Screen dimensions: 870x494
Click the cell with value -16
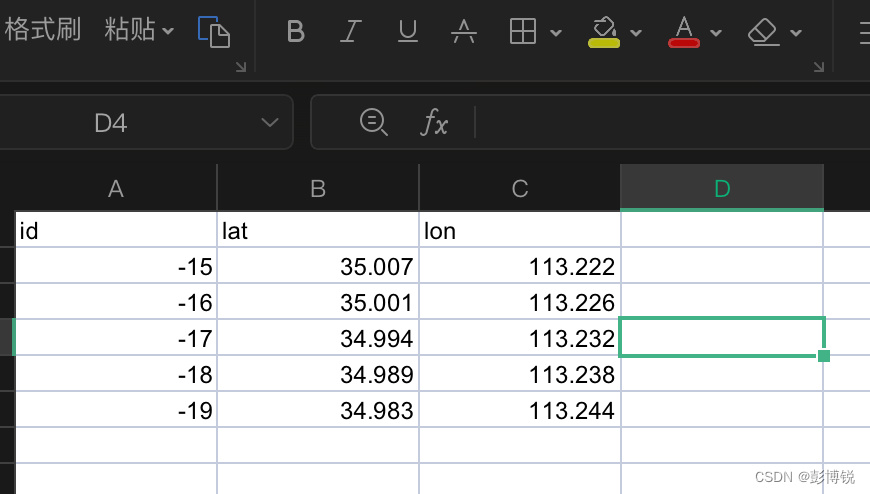click(116, 302)
